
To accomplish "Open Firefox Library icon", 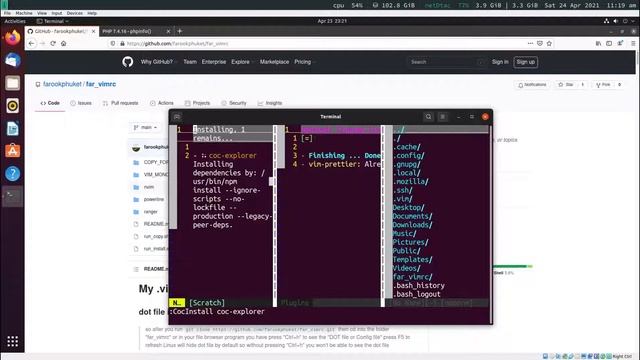I will click(x=598, y=43).
